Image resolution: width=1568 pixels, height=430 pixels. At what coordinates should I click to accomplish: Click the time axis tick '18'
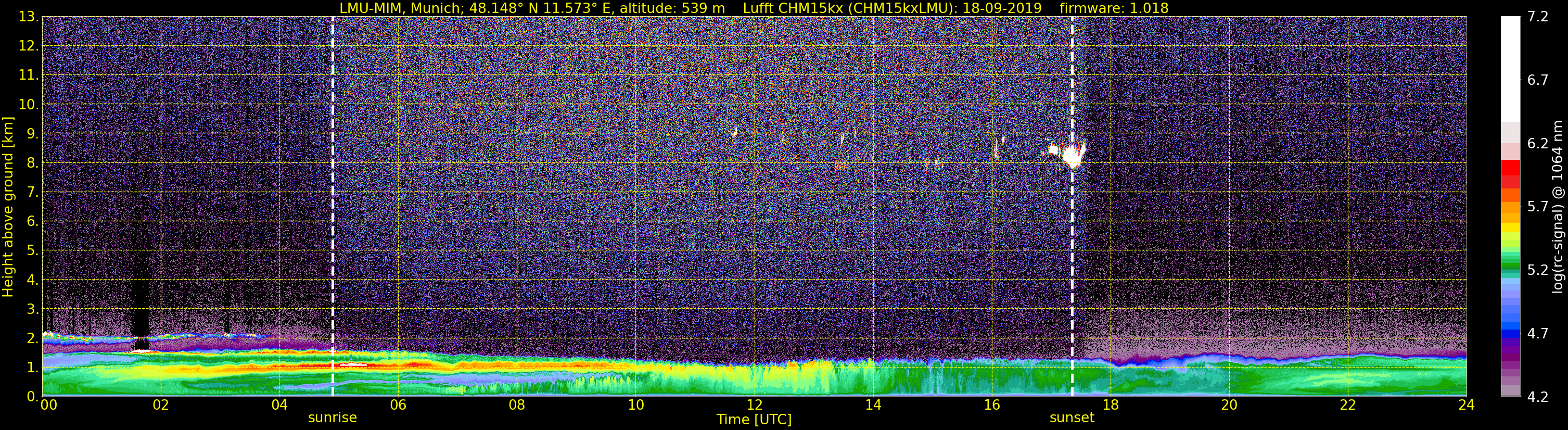1110,405
